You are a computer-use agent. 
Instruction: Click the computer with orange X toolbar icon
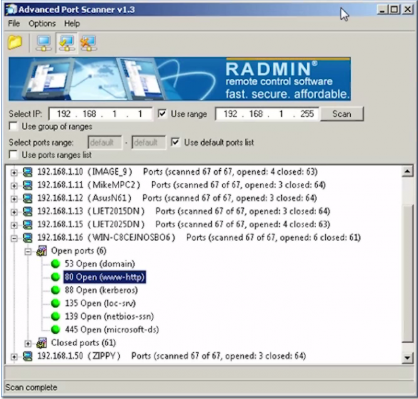tap(88, 43)
